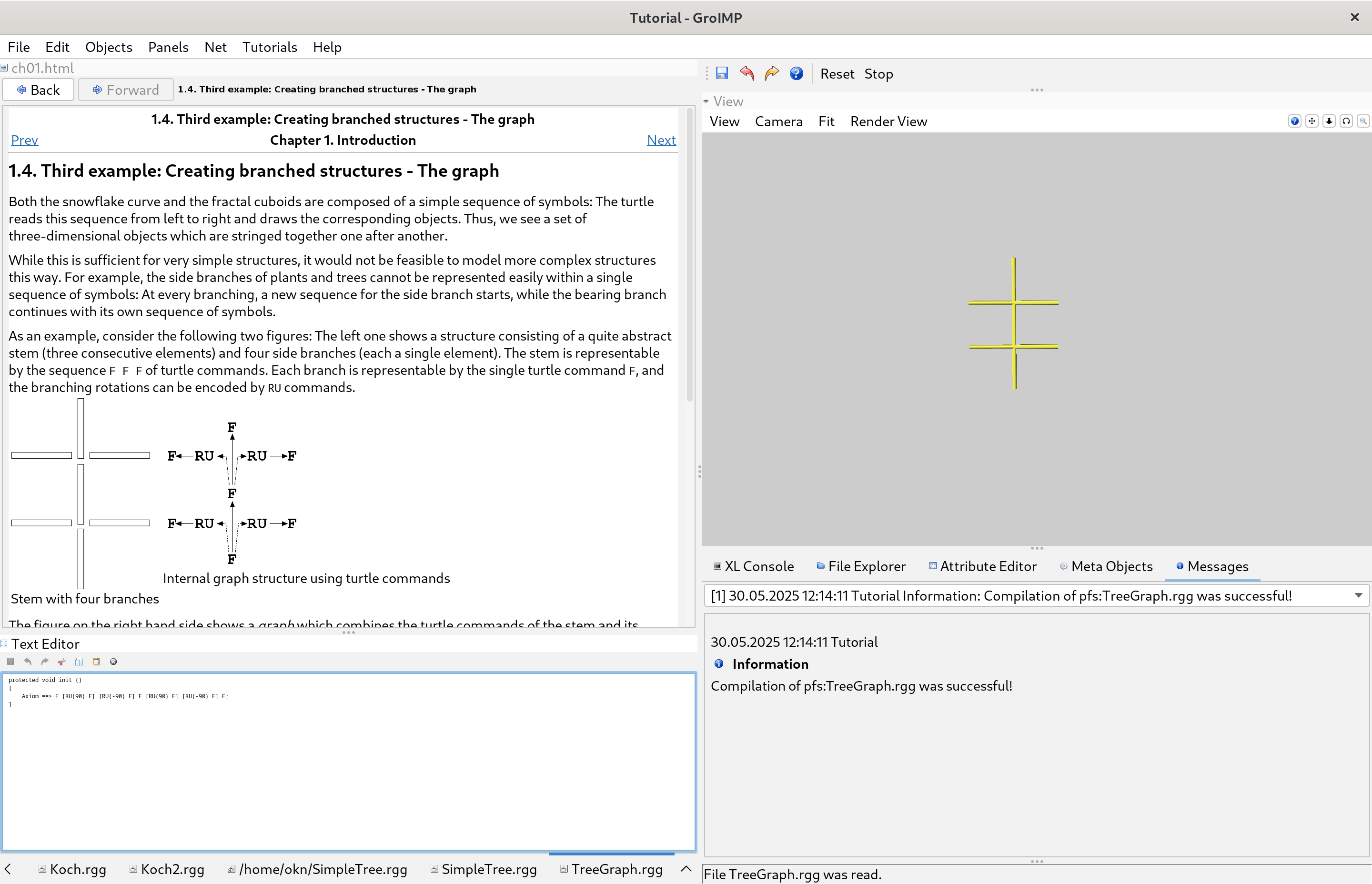The width and height of the screenshot is (1372, 884).
Task: Click the copy icon in Text Editor
Action: coord(79,662)
